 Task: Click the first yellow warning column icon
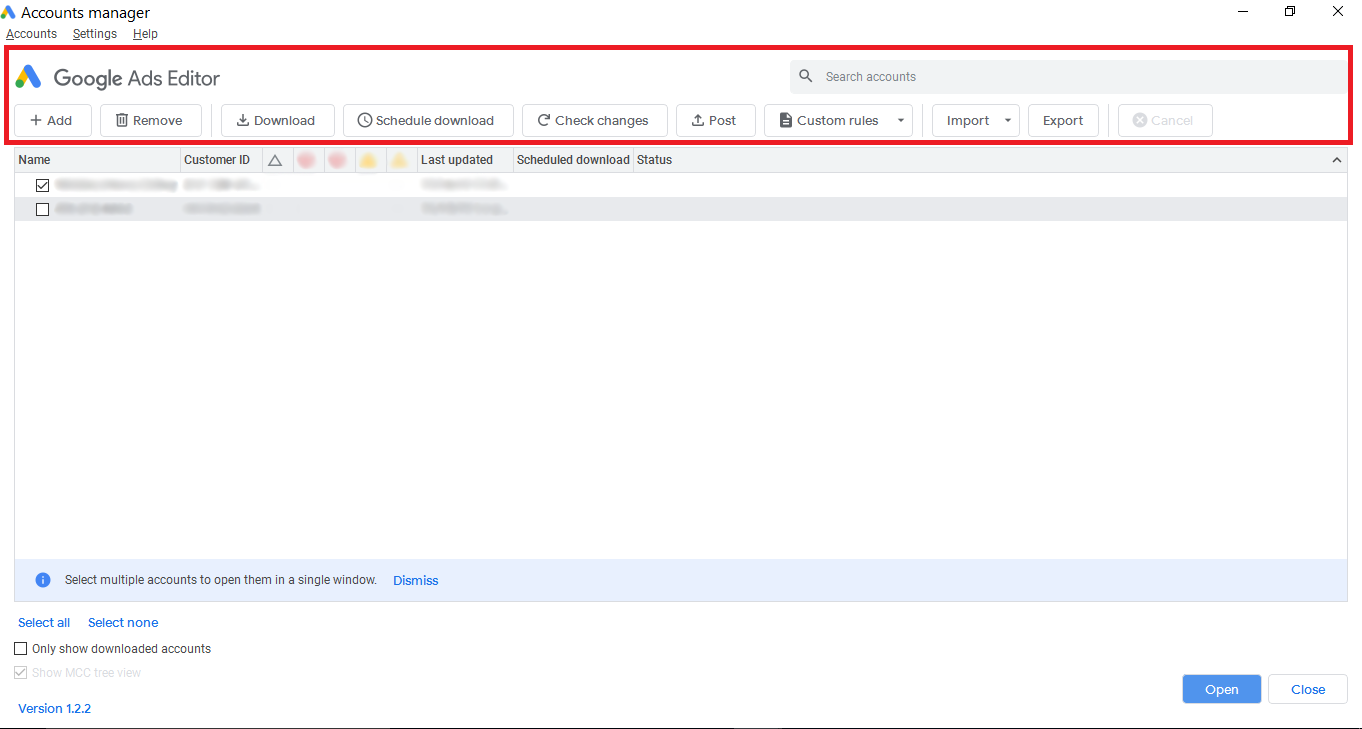coord(368,160)
